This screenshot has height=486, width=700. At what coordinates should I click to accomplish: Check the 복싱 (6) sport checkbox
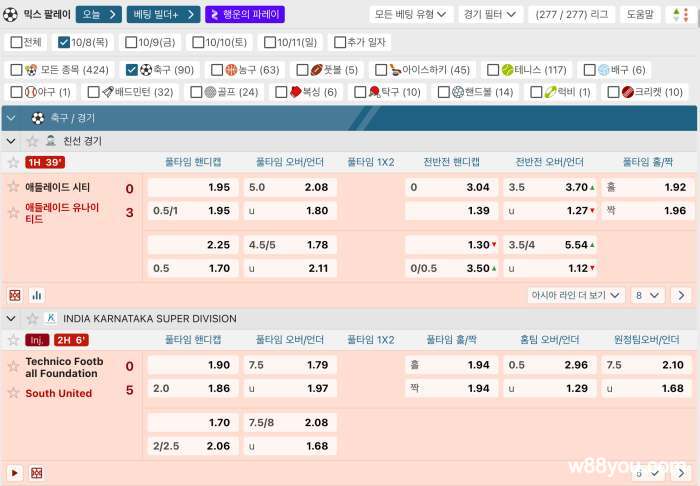[x=281, y=92]
